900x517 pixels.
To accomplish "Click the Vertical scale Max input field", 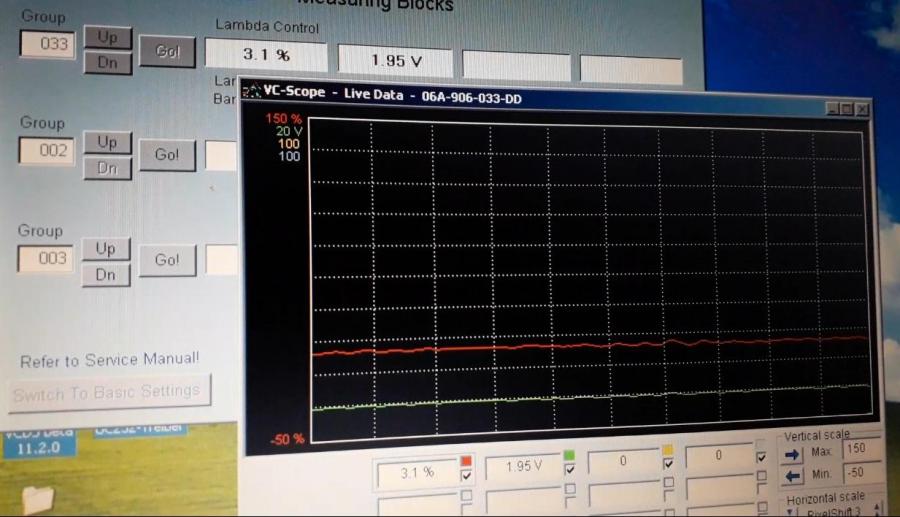I will 862,451.
